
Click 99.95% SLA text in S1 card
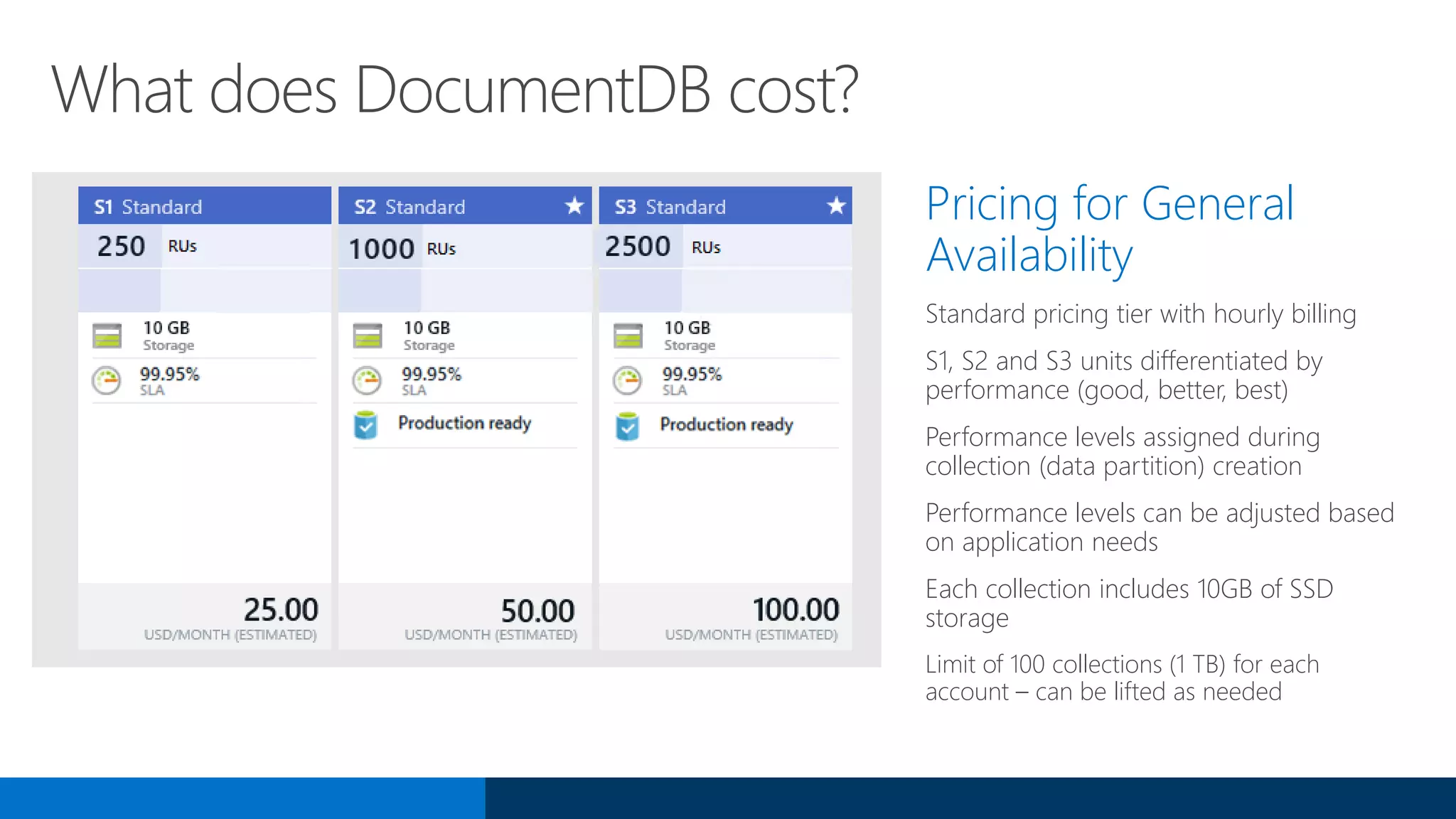coord(169,381)
